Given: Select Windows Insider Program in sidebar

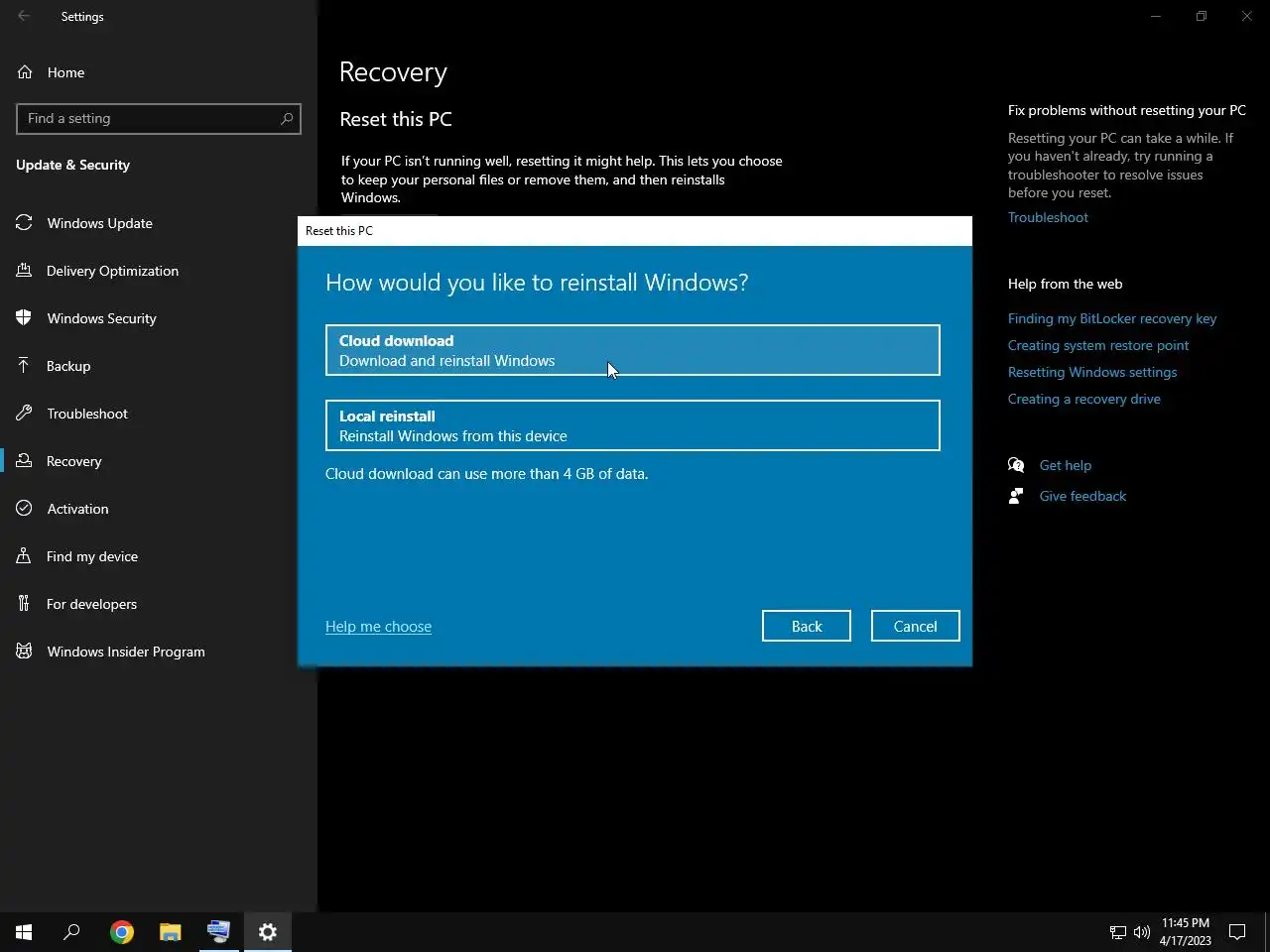Looking at the screenshot, I should point(159,652).
